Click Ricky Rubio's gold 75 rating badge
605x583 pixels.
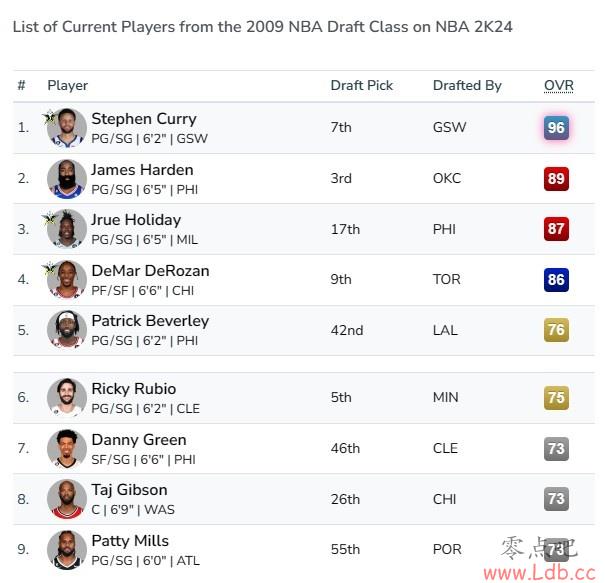(x=556, y=397)
